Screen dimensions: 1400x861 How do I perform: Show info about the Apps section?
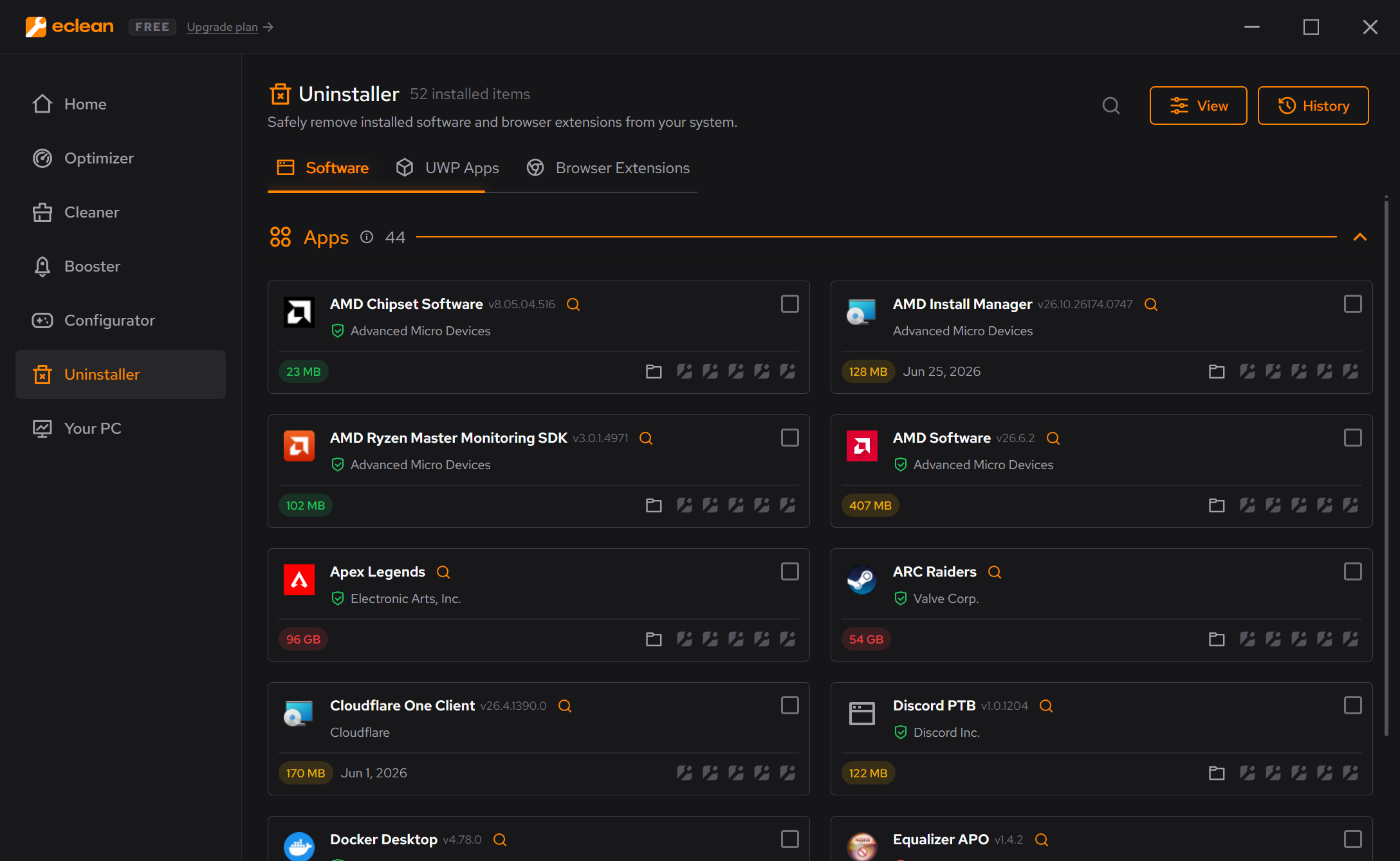point(367,237)
